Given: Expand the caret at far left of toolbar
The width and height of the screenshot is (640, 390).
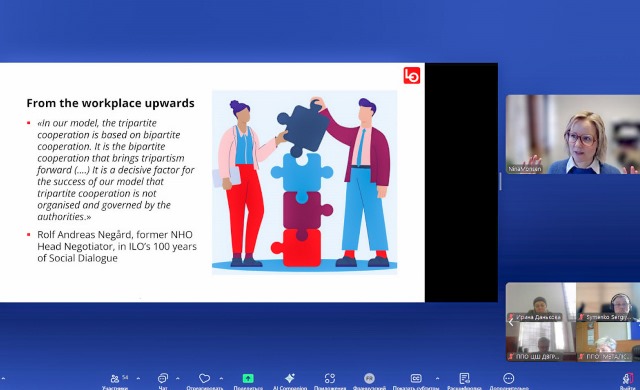Looking at the screenshot, I should pos(3,379).
